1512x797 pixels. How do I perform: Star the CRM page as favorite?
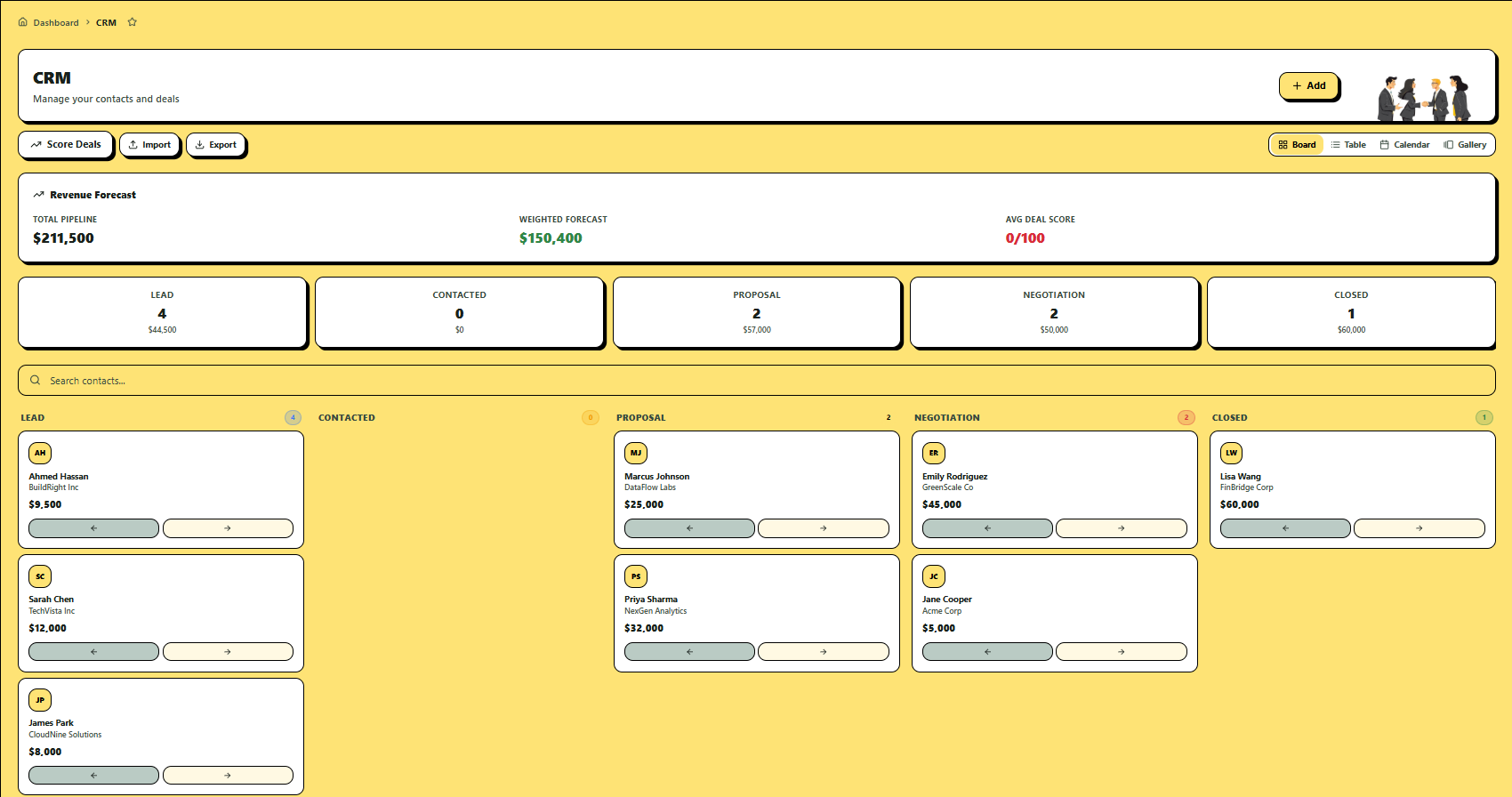[132, 22]
